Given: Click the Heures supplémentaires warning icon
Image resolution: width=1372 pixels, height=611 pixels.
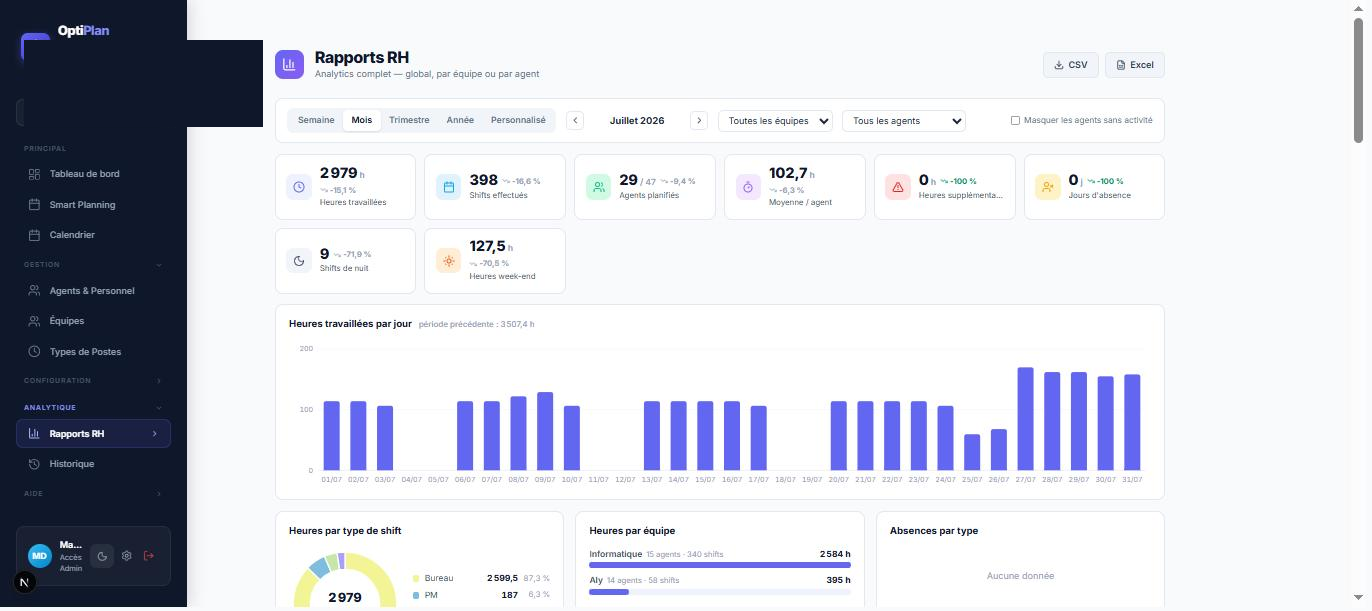Looking at the screenshot, I should 898,187.
